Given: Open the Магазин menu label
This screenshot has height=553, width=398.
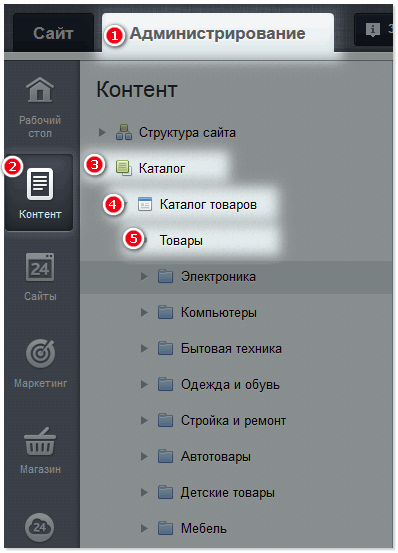Looking at the screenshot, I should point(40,469).
